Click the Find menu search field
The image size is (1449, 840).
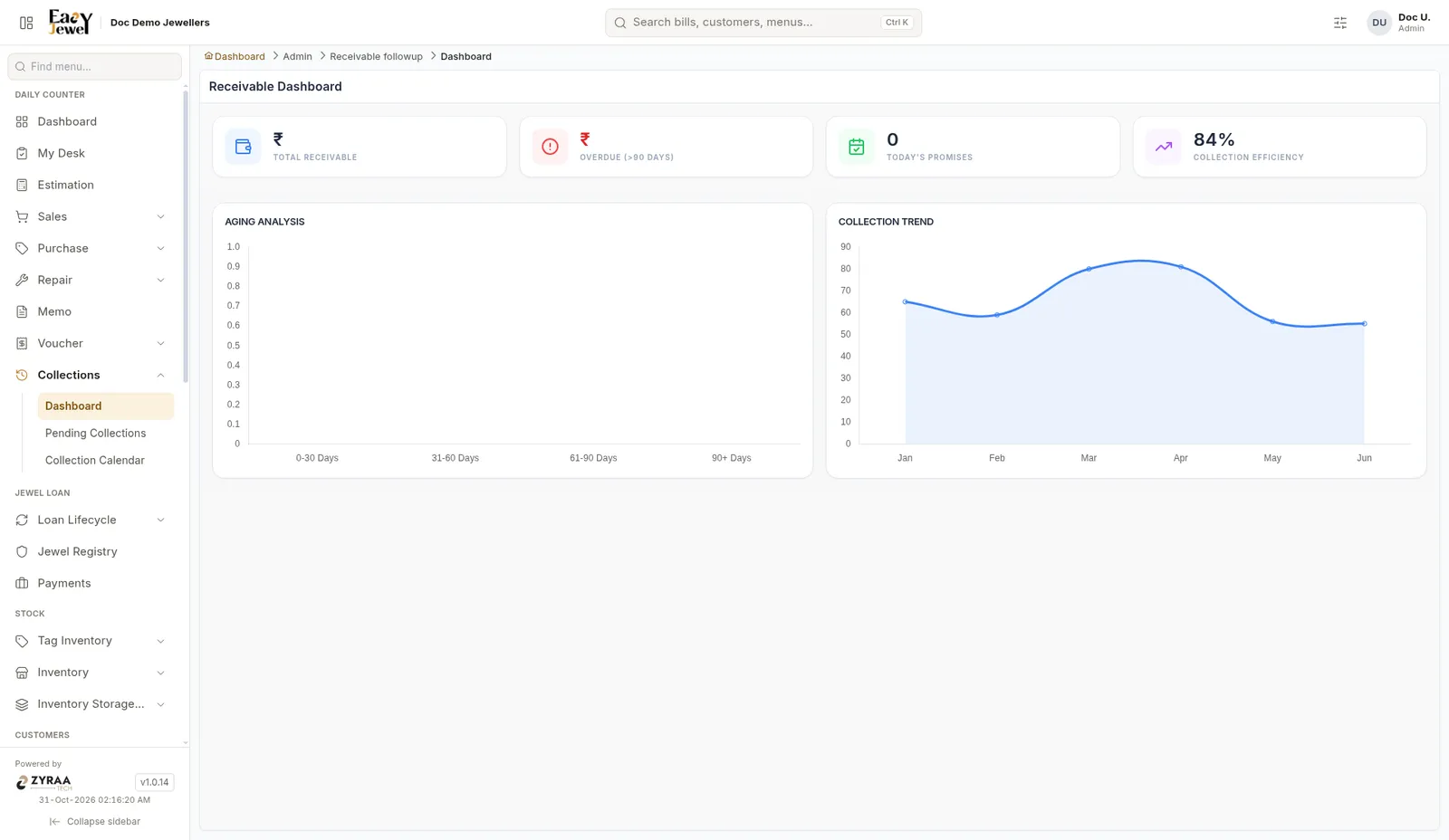coord(95,66)
